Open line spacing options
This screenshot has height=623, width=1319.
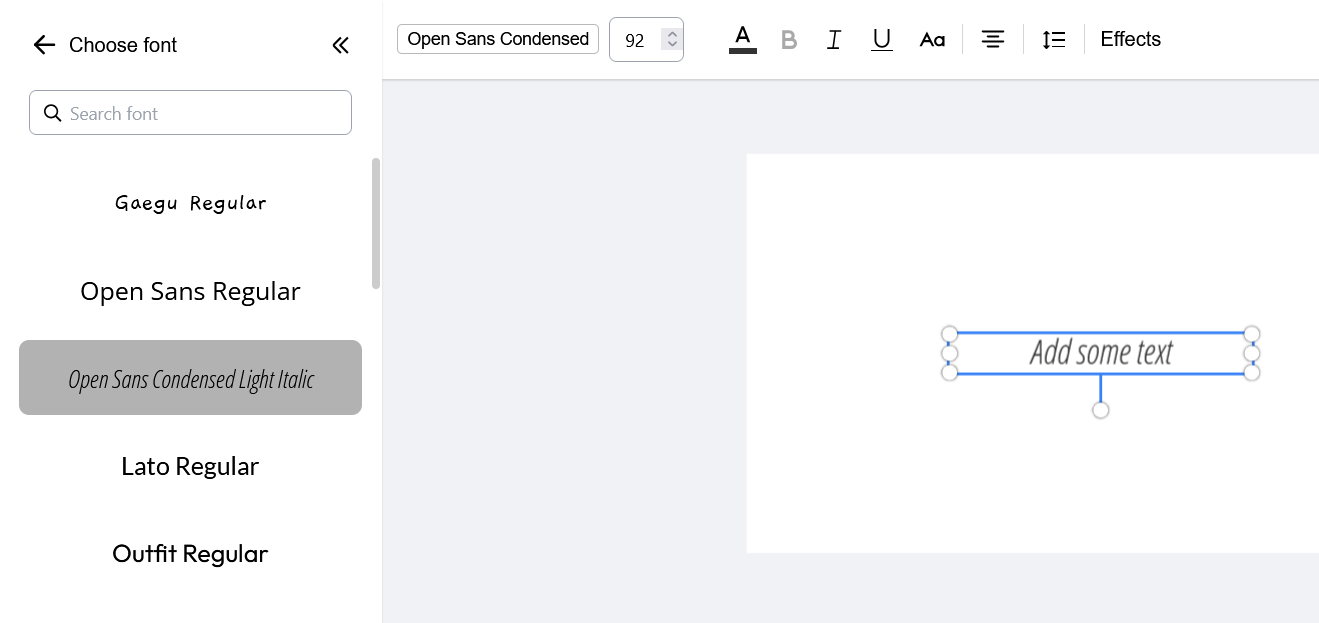point(1053,40)
